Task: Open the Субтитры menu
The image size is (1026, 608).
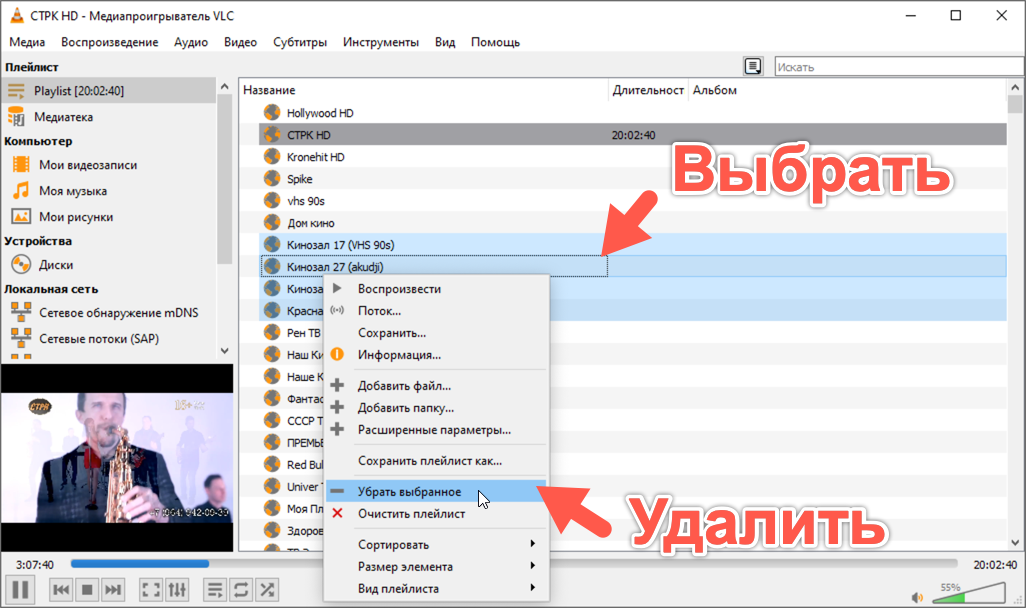Action: [300, 42]
